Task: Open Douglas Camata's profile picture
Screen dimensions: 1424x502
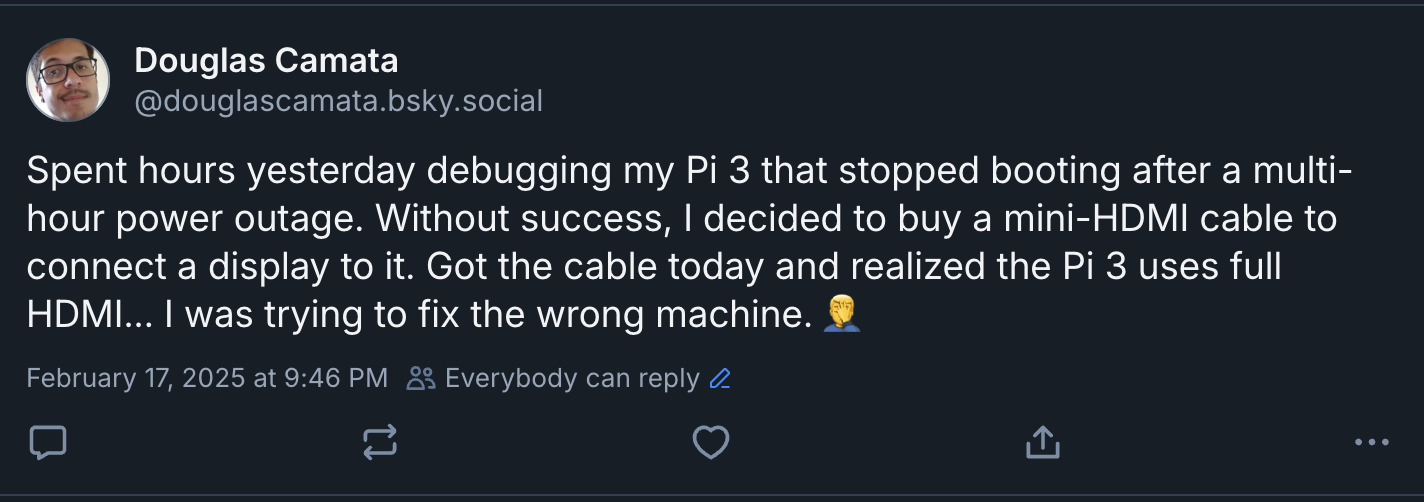Action: click(68, 80)
